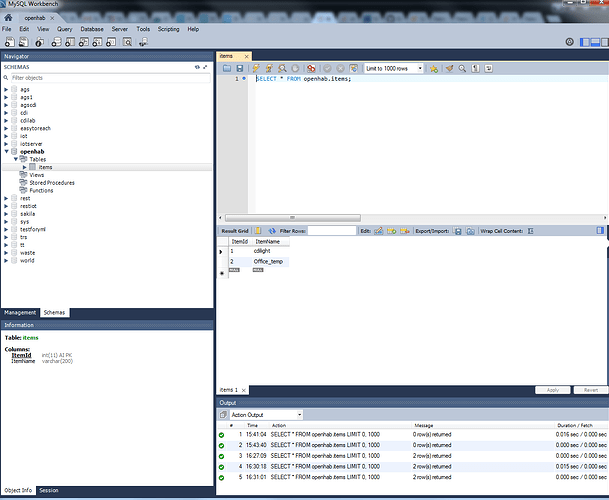Screen dimensions: 609x500
Task: Click the Execute query lightning bolt icon
Action: coord(256,69)
